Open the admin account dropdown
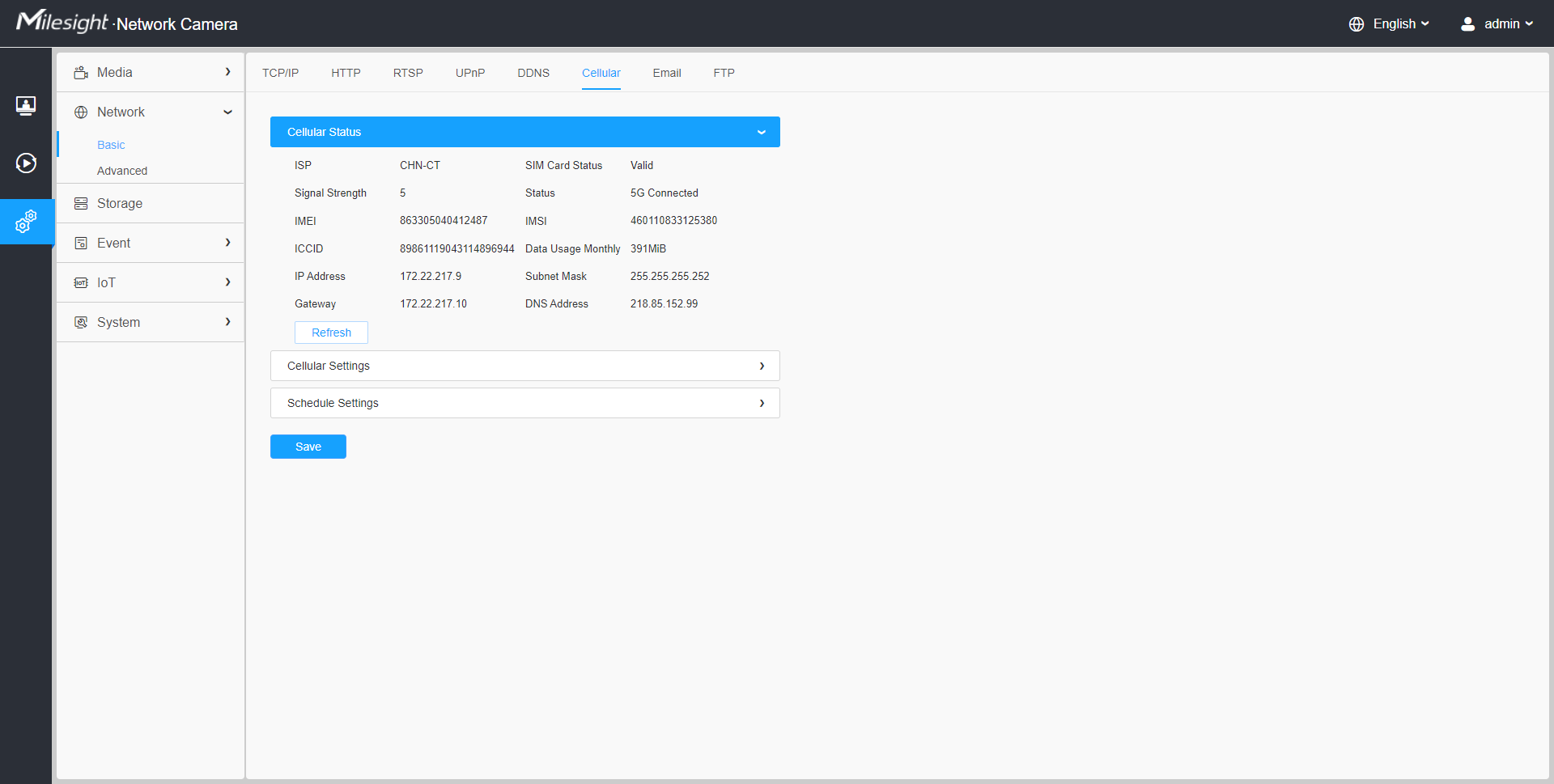 pyautogui.click(x=1508, y=24)
